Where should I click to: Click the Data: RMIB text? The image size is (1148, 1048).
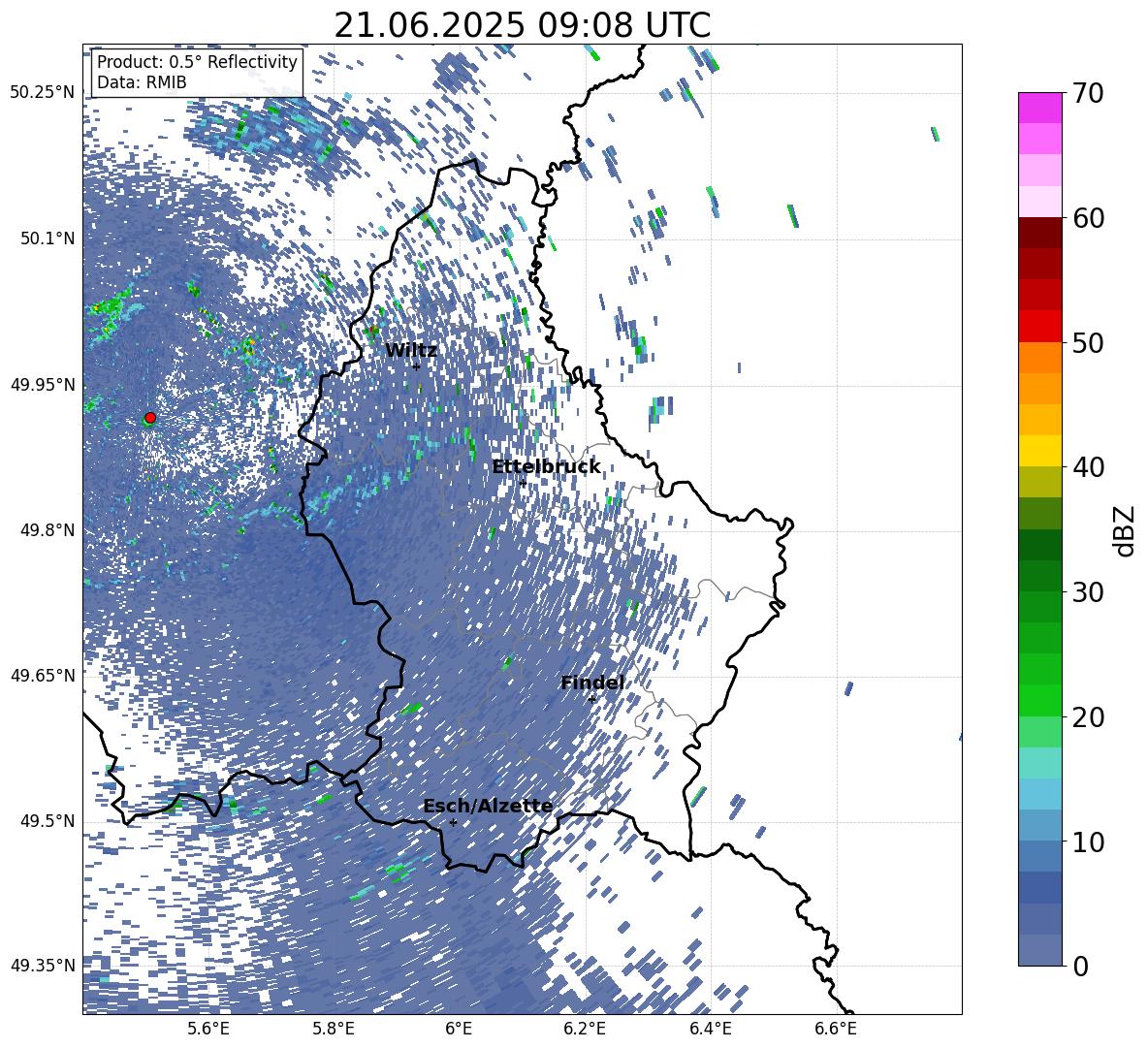click(142, 82)
